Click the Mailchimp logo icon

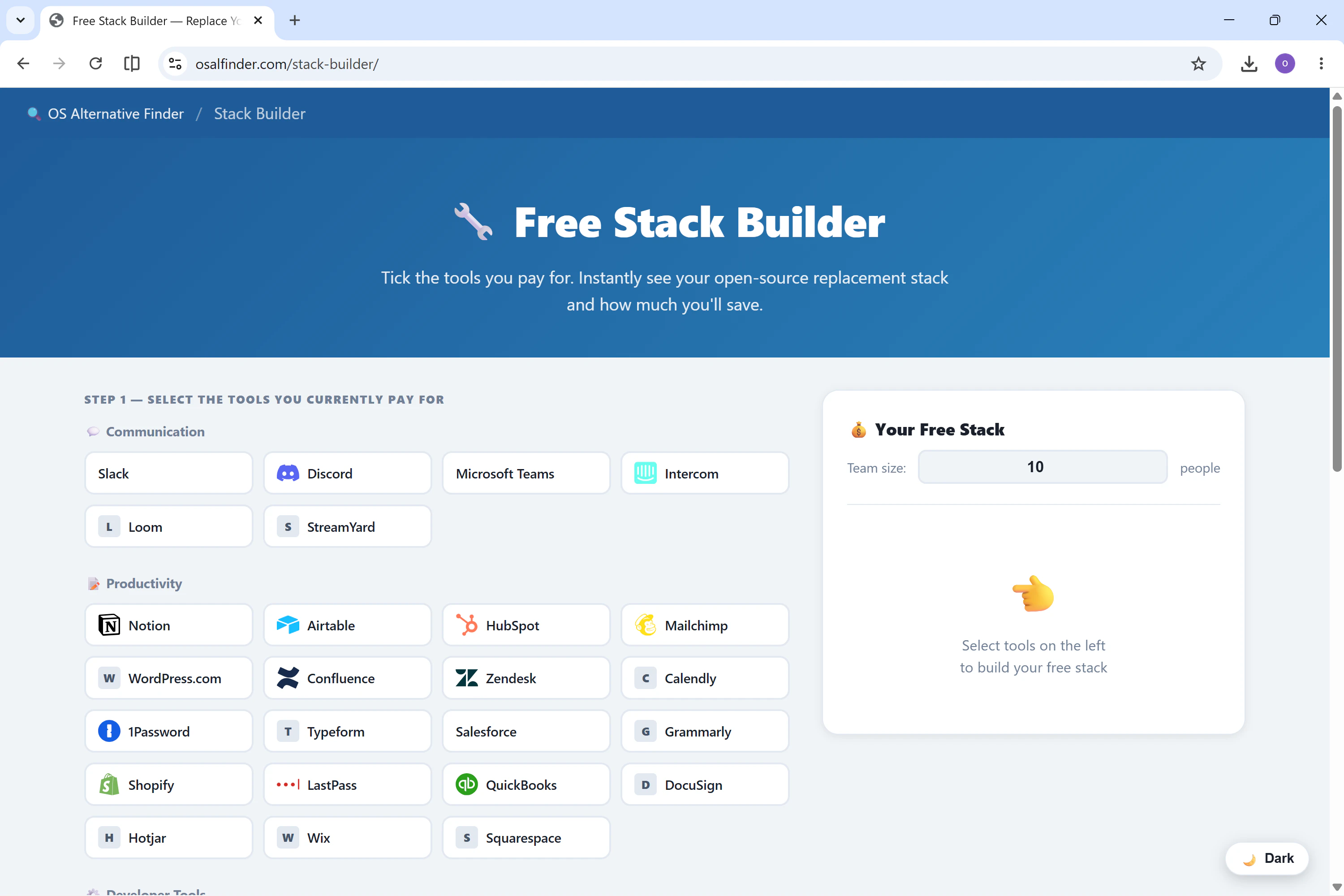pos(646,625)
